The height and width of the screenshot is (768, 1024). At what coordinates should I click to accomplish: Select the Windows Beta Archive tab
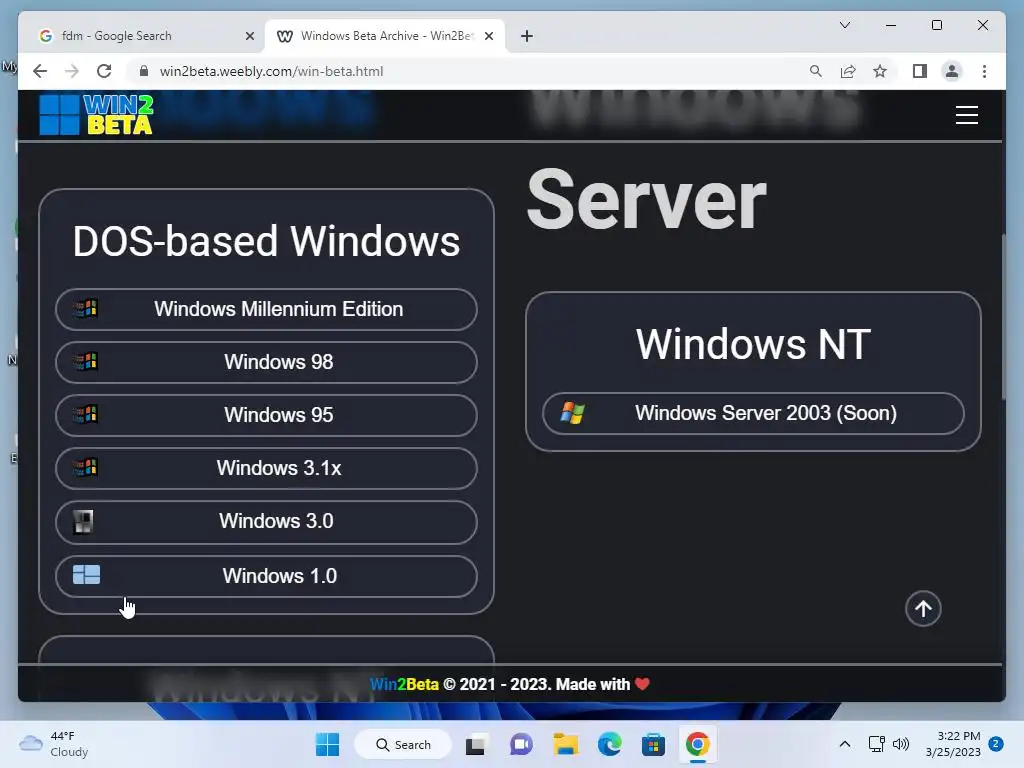[385, 36]
